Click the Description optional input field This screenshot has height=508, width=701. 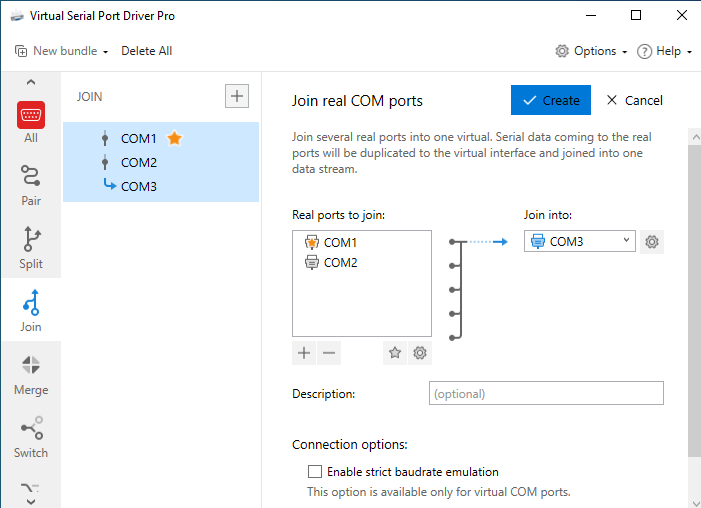[x=546, y=393]
